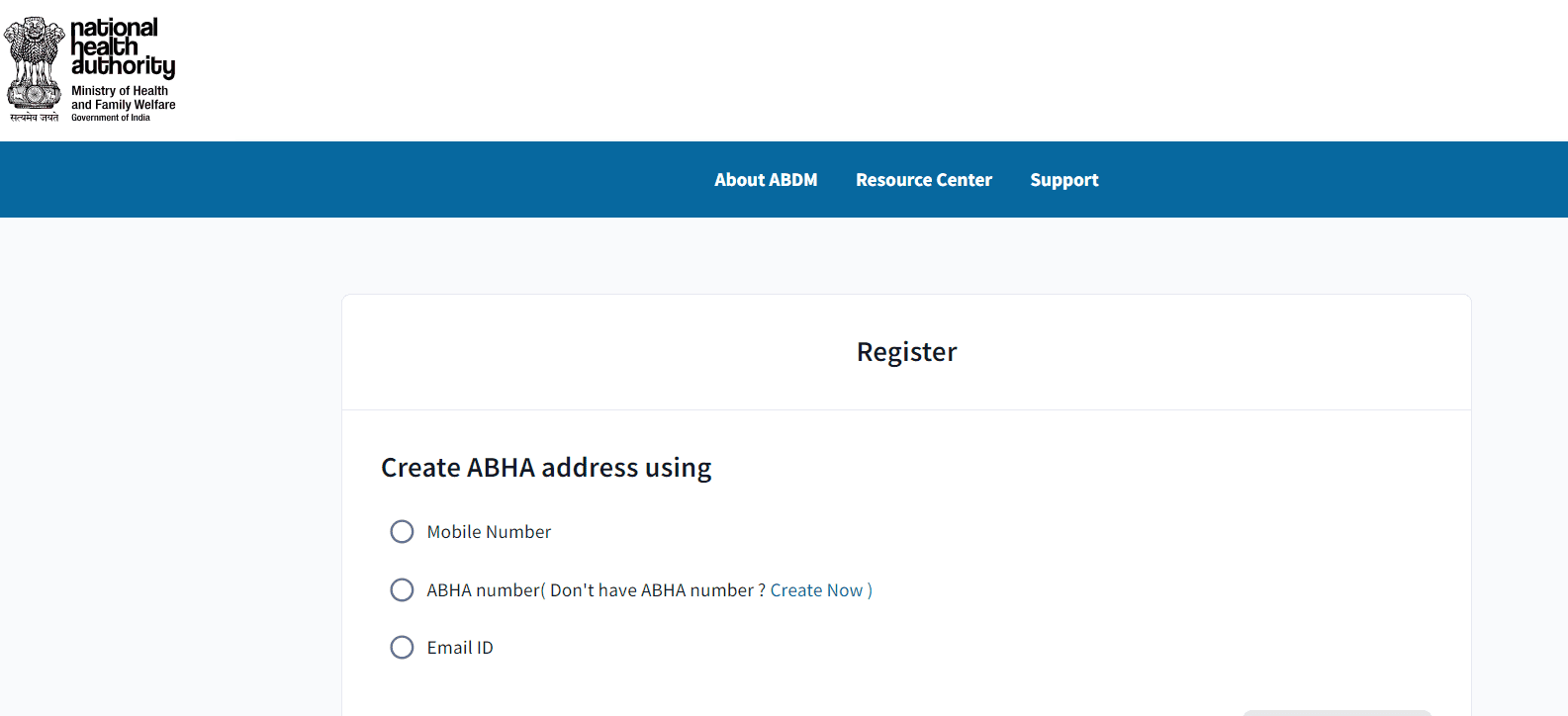This screenshot has height=716, width=1568.
Task: Click the Register heading
Action: (x=906, y=352)
